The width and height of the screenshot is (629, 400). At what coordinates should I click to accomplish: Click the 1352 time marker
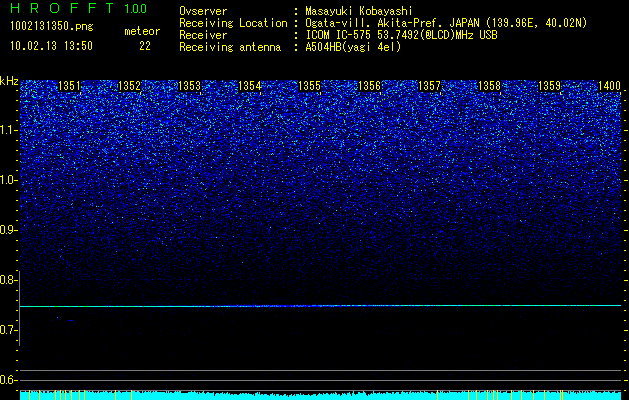(x=130, y=86)
